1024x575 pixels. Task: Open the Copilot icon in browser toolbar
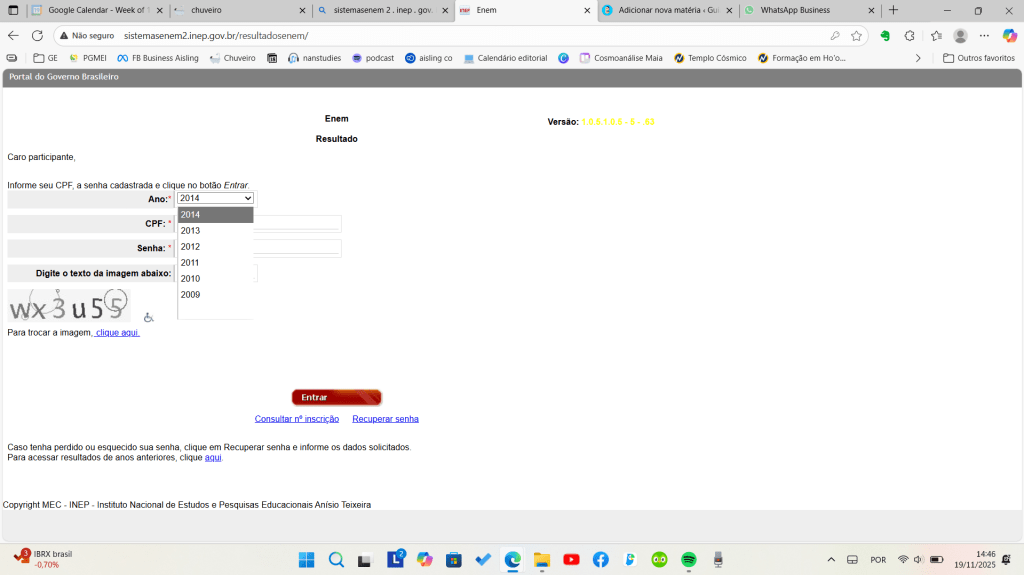click(1009, 35)
